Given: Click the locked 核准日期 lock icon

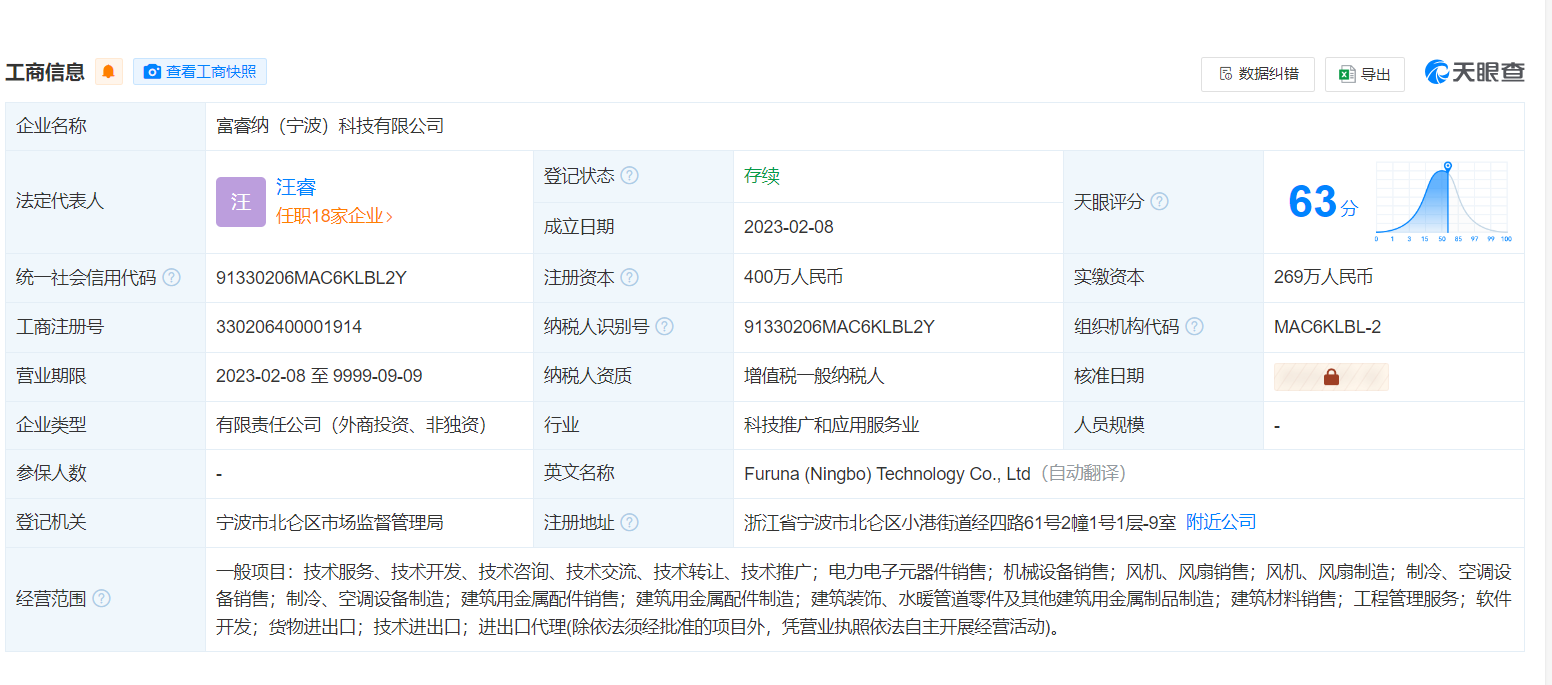Looking at the screenshot, I should tap(1331, 377).
